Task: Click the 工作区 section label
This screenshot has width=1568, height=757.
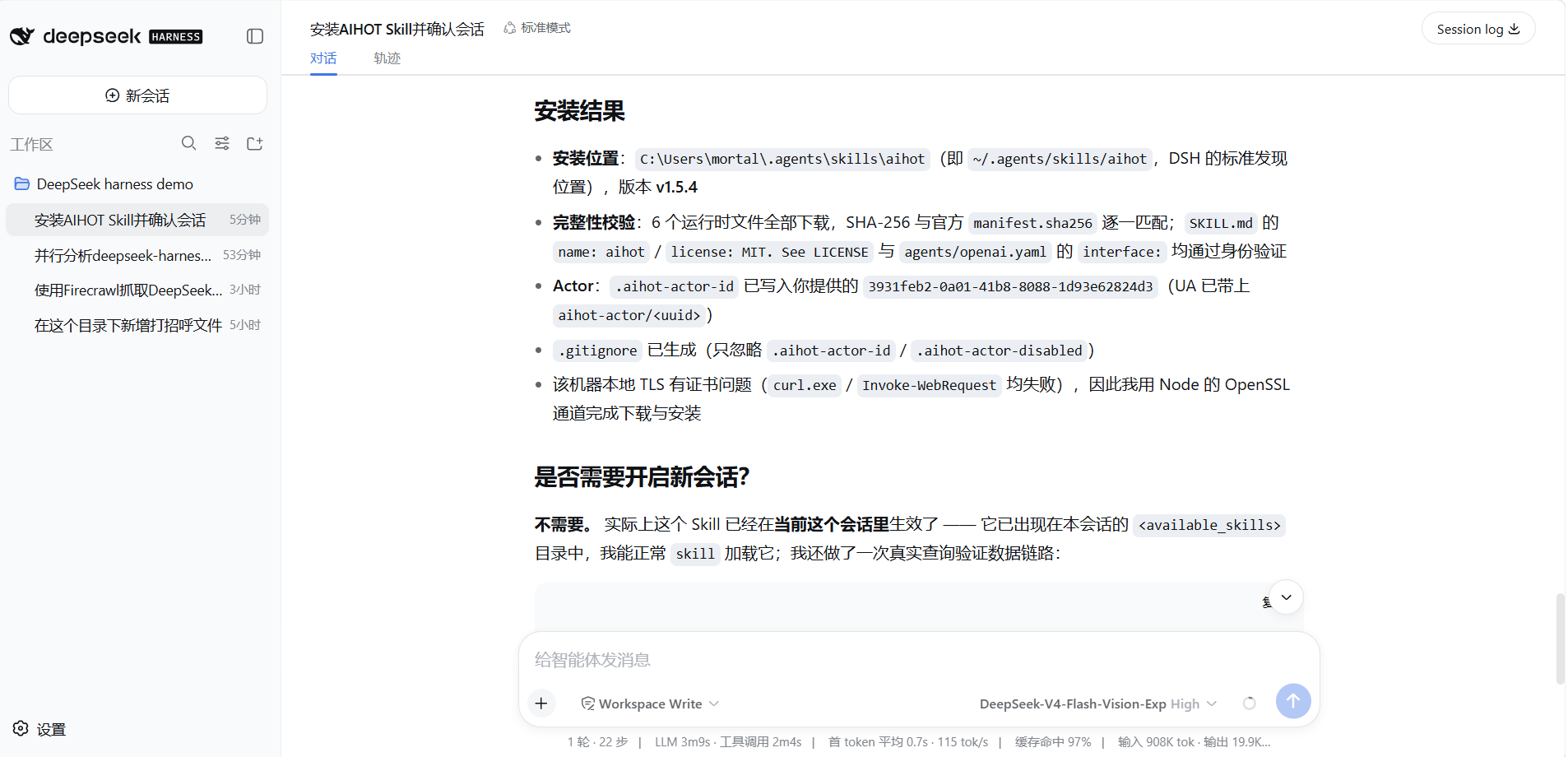Action: point(31,145)
